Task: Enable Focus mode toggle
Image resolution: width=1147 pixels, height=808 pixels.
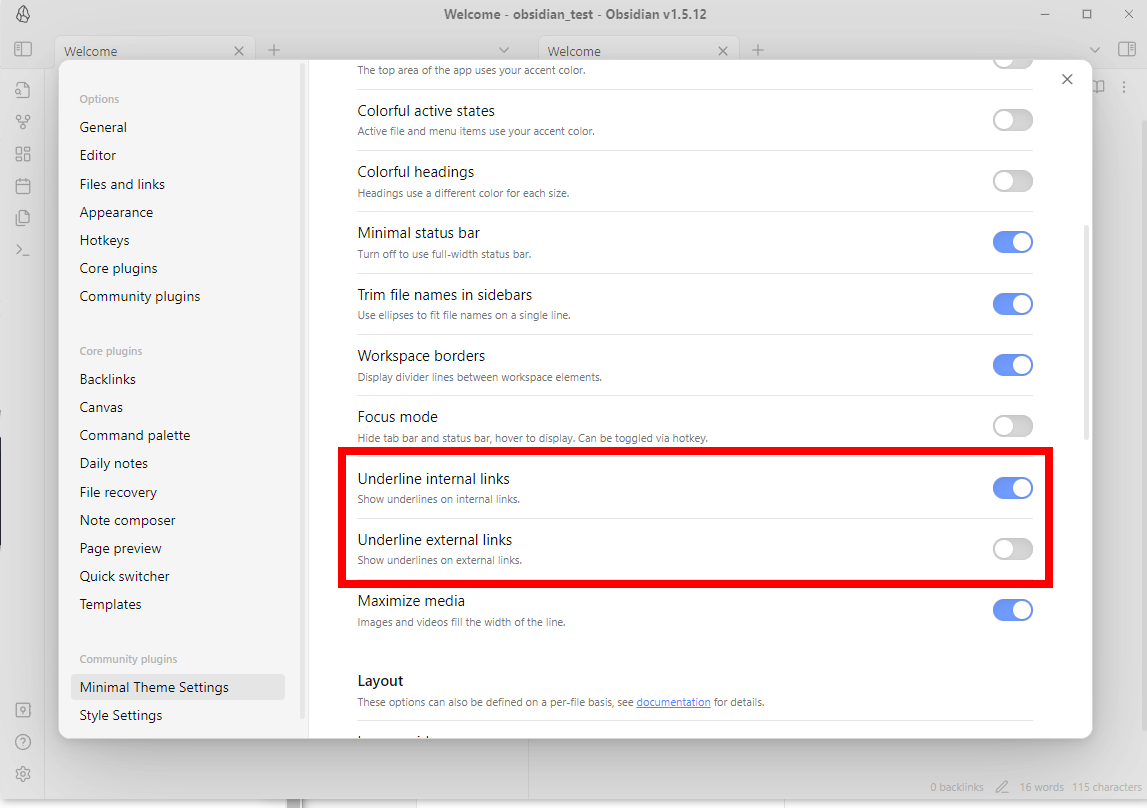Action: pyautogui.click(x=1012, y=426)
